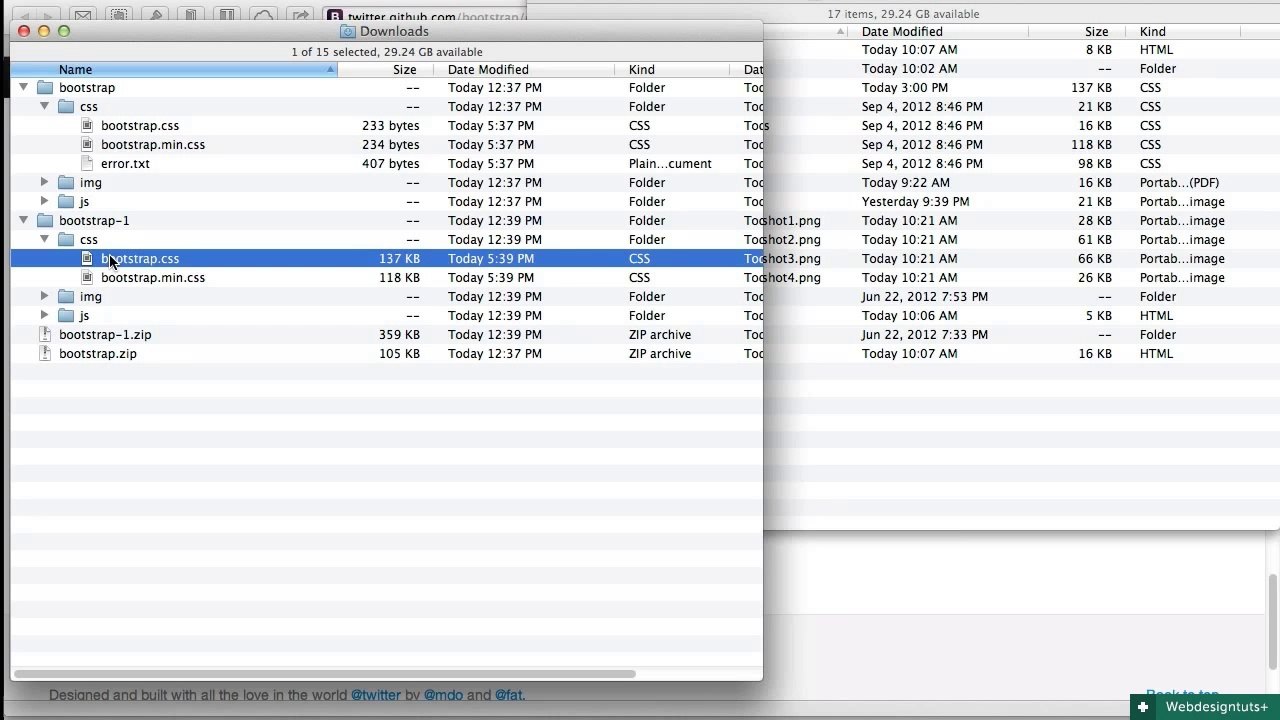Open the @twitter link in the page footer
The width and height of the screenshot is (1280, 720).
[375, 694]
